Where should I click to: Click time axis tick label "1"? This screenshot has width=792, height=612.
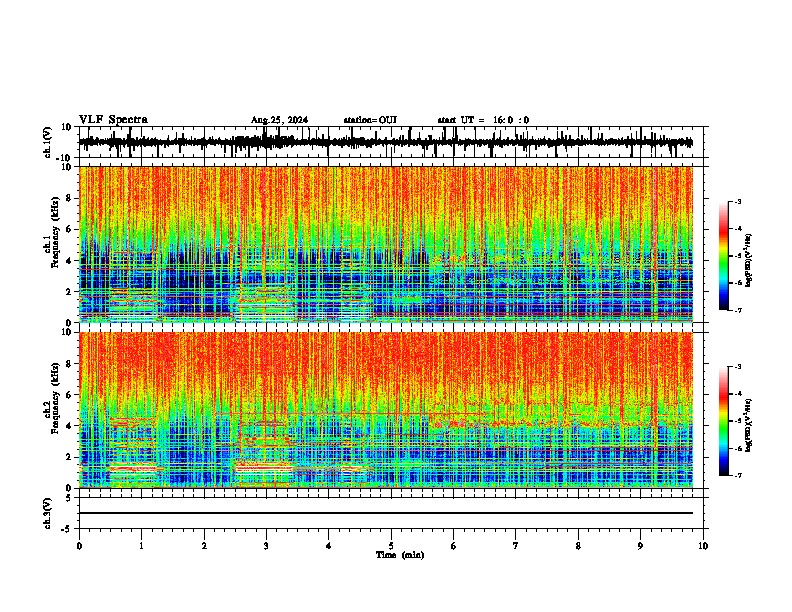(141, 546)
